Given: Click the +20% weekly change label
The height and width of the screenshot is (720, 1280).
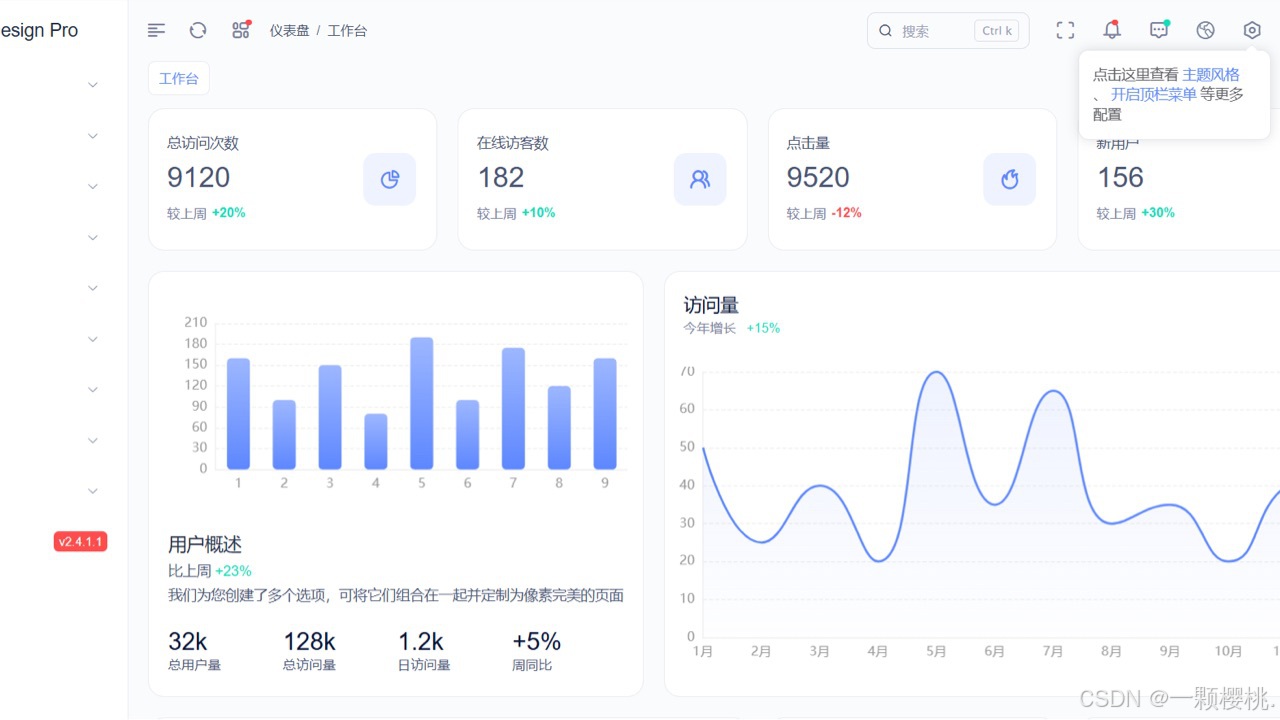Looking at the screenshot, I should [x=228, y=213].
